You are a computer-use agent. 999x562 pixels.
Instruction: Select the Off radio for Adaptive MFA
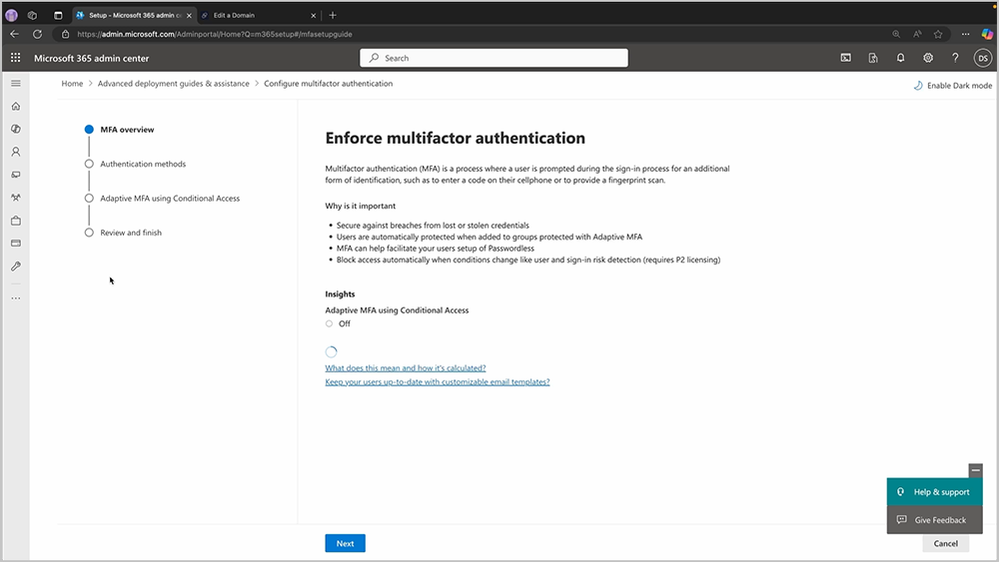click(329, 324)
